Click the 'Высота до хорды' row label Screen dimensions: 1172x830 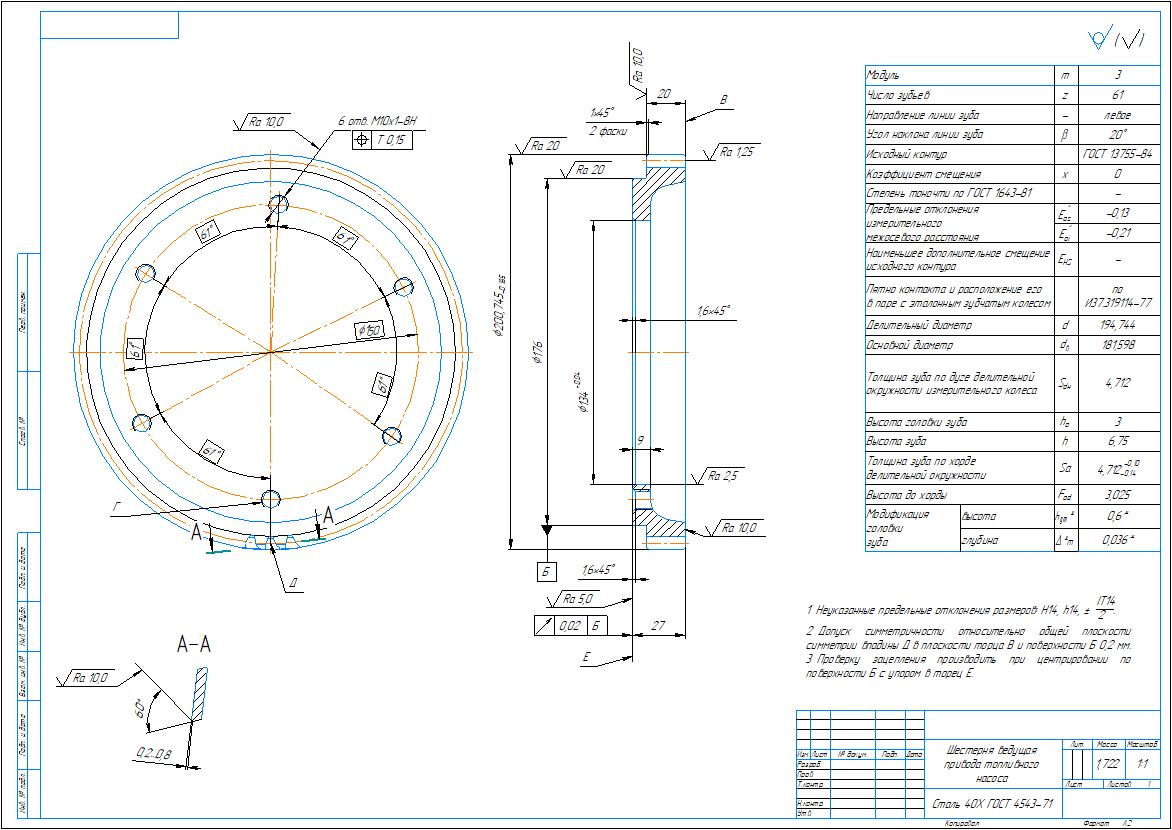905,495
